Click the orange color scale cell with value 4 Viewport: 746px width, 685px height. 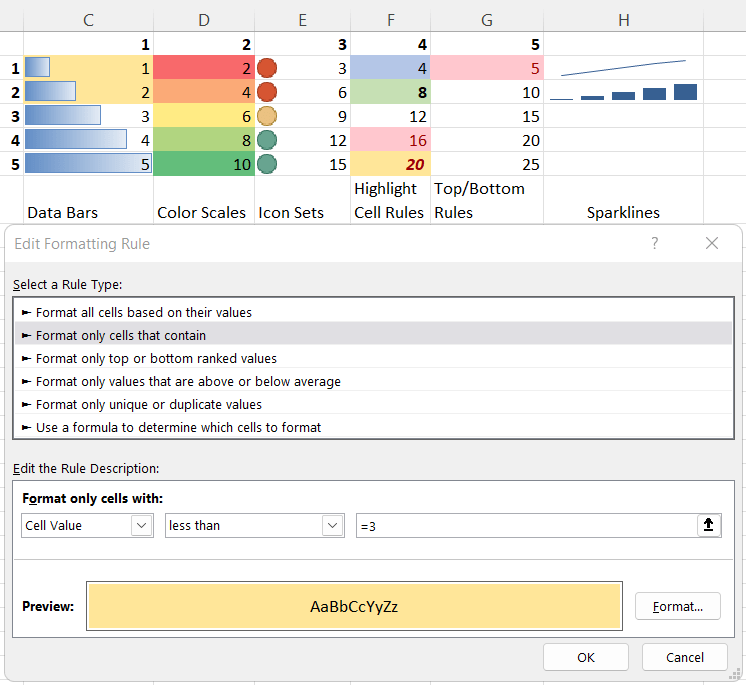click(204, 92)
